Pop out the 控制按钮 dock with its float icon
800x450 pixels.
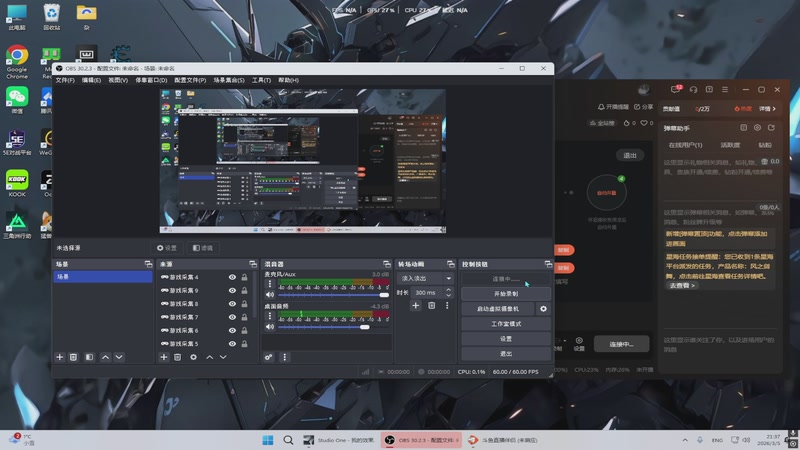pyautogui.click(x=548, y=264)
